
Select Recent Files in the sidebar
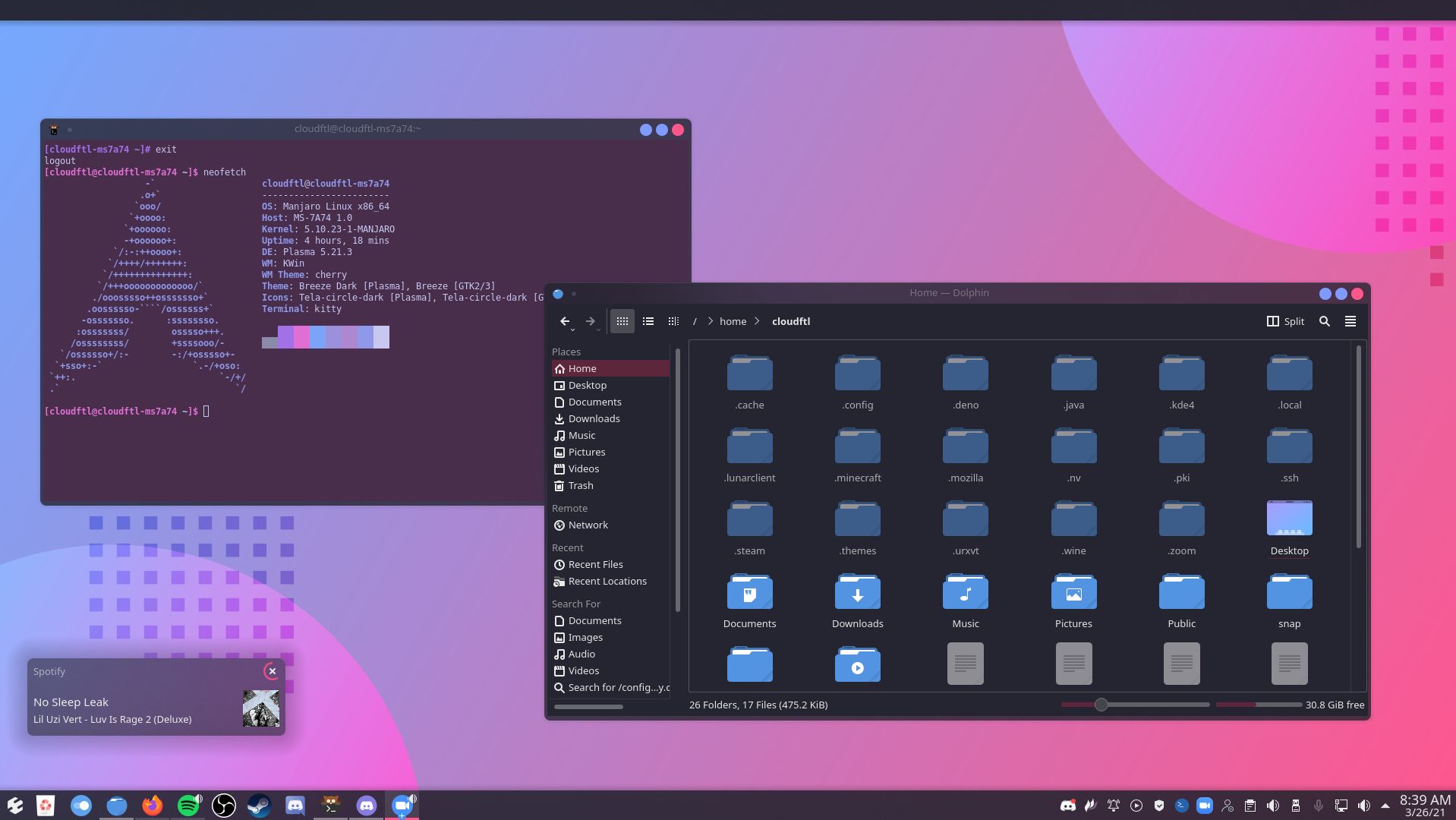pyautogui.click(x=595, y=564)
